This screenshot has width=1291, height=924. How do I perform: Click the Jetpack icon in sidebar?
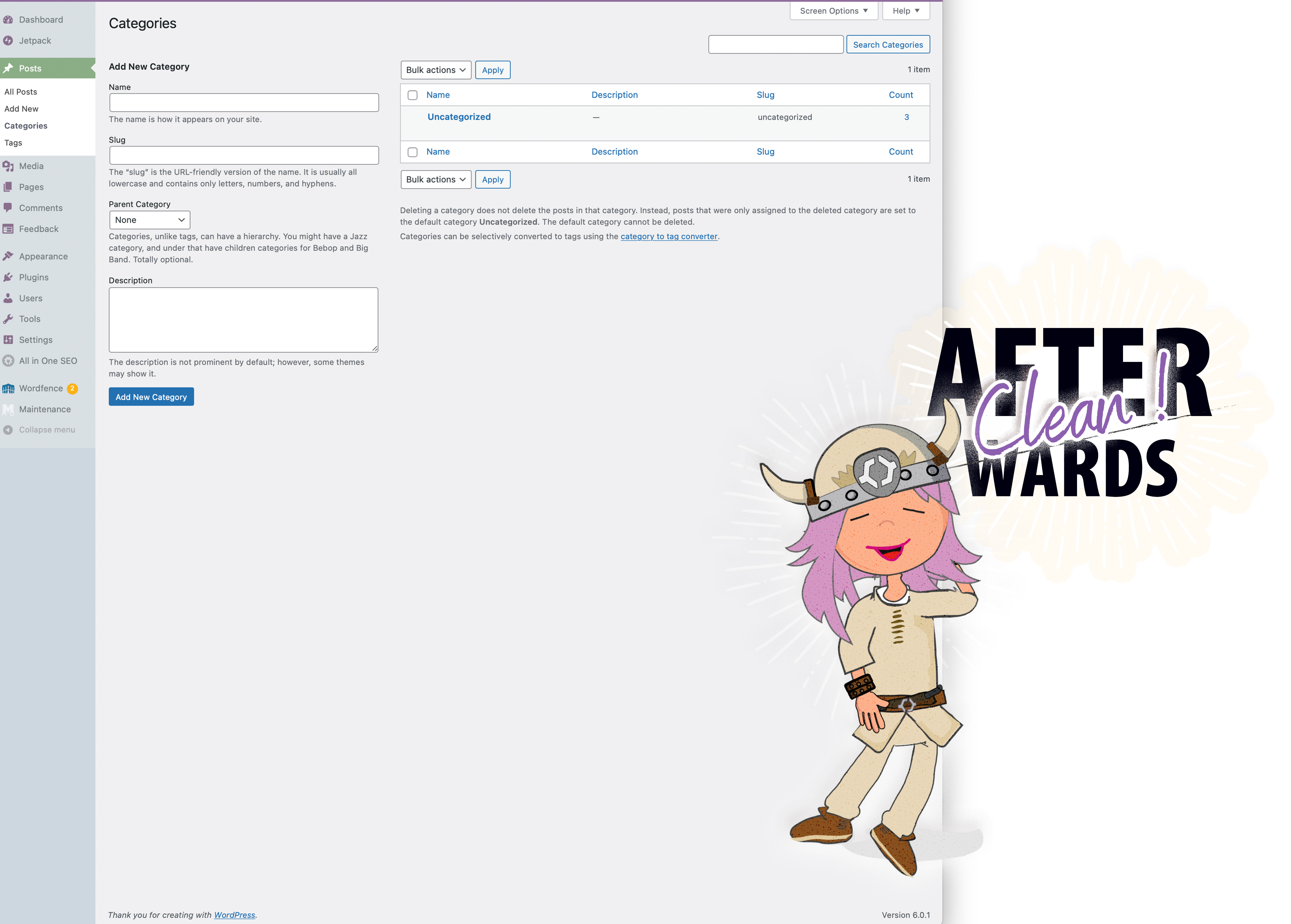tap(8, 40)
